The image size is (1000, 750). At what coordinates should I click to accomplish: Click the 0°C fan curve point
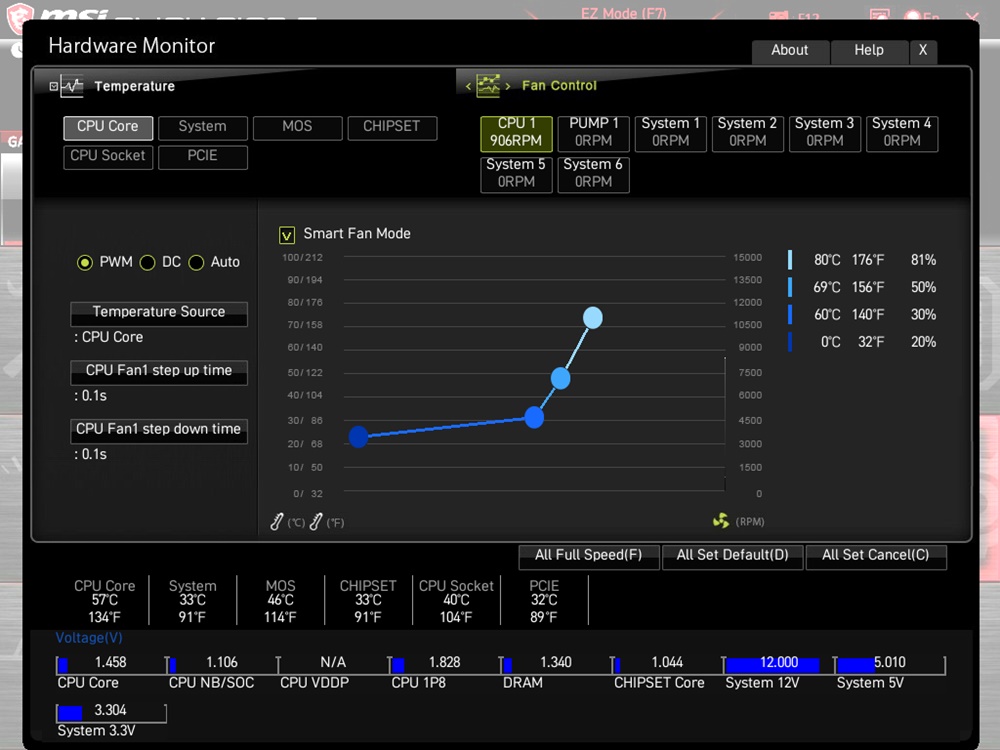pos(358,437)
